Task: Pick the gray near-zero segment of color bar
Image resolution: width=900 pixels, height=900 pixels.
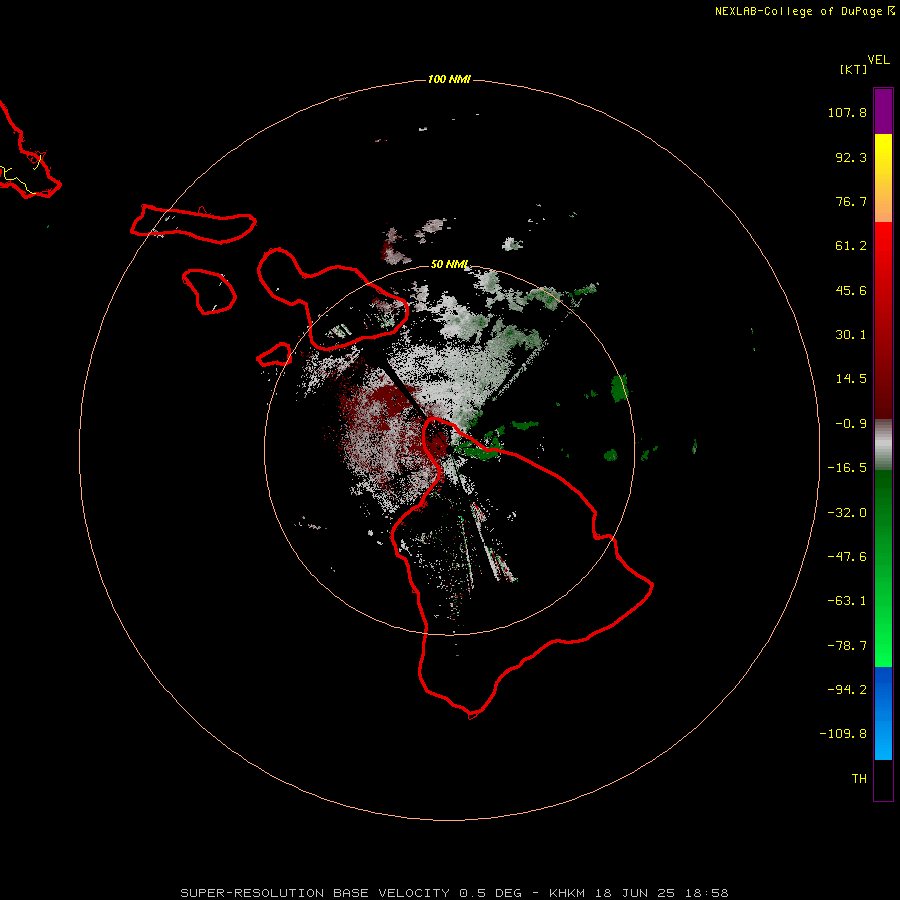Action: click(883, 445)
